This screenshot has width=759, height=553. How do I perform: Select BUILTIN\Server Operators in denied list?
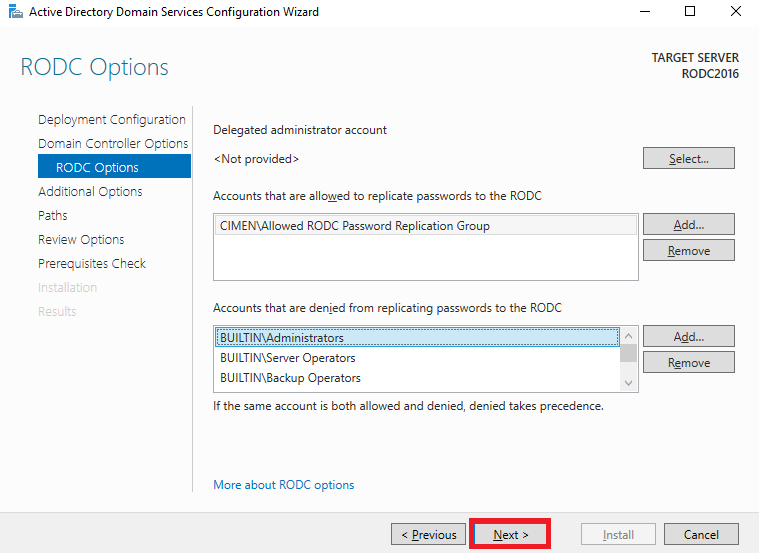click(x=417, y=358)
